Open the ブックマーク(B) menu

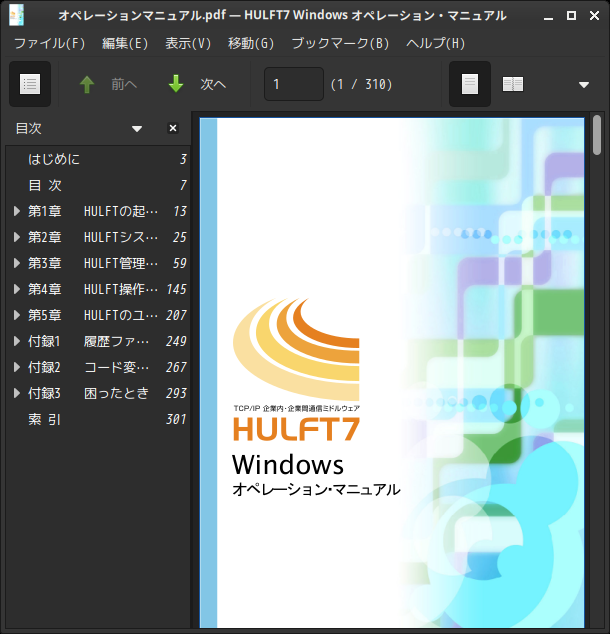pyautogui.click(x=340, y=43)
